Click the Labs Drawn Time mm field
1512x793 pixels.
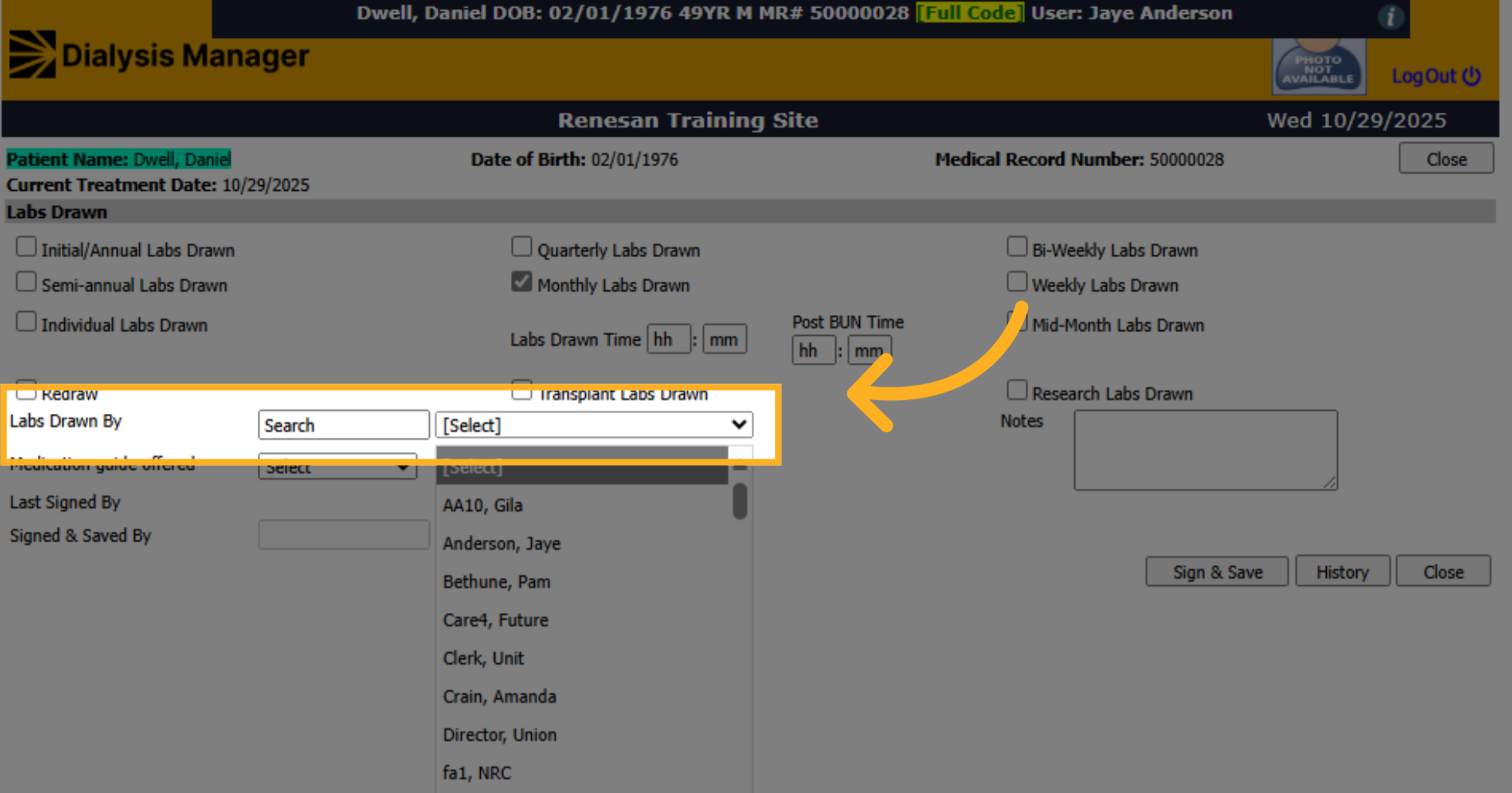[x=724, y=339]
